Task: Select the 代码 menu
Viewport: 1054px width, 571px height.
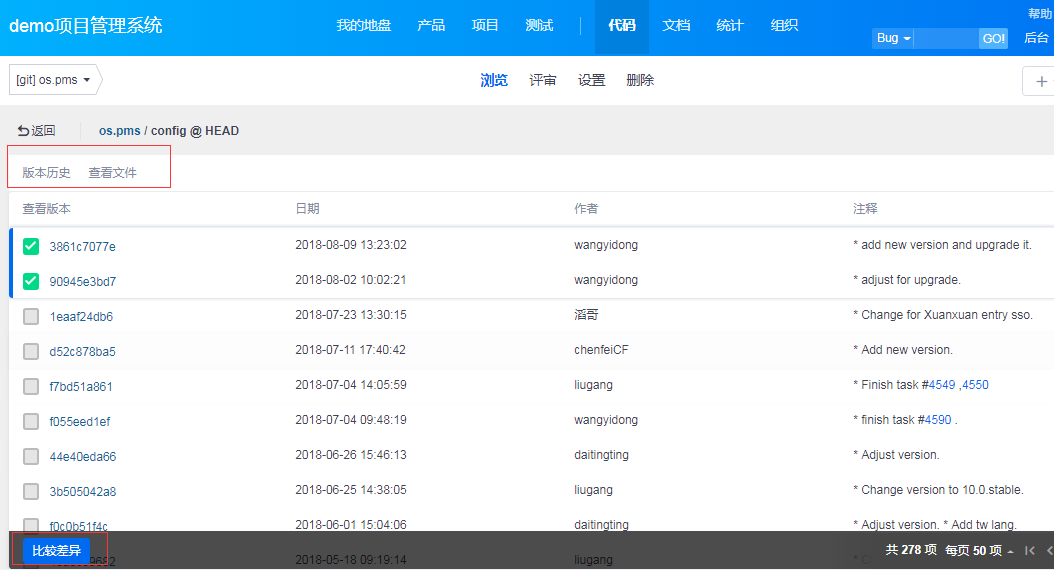Action: pyautogui.click(x=622, y=26)
